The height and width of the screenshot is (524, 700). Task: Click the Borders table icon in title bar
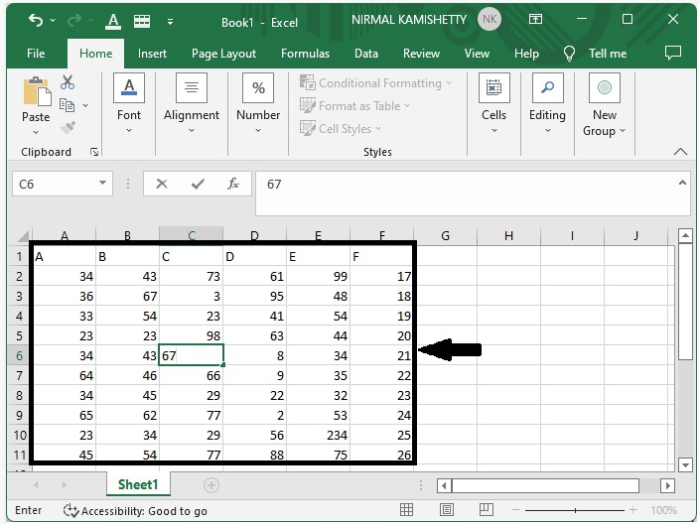pyautogui.click(x=142, y=21)
